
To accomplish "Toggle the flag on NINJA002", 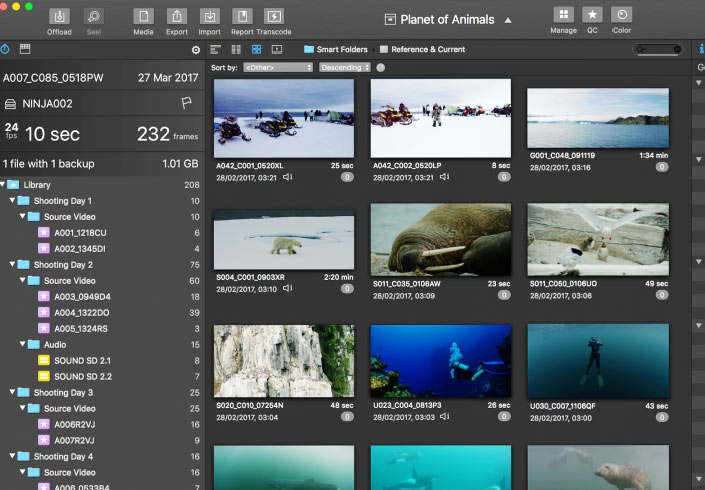I will (186, 103).
